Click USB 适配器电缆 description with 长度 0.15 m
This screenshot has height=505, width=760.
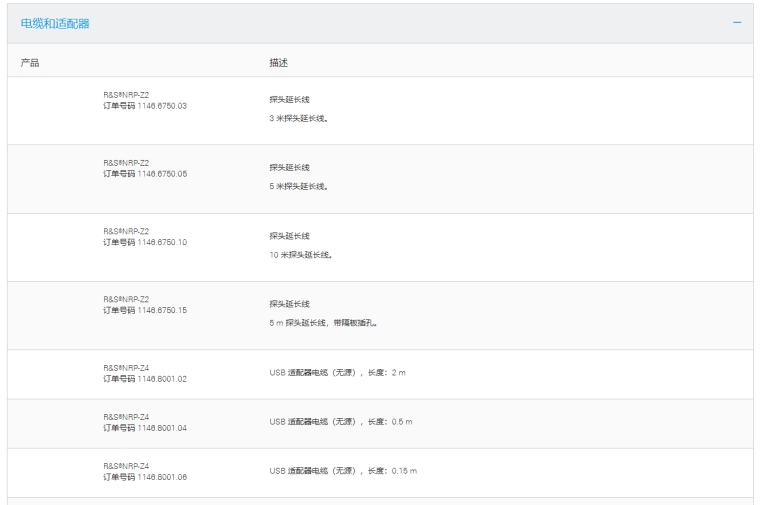click(342, 470)
